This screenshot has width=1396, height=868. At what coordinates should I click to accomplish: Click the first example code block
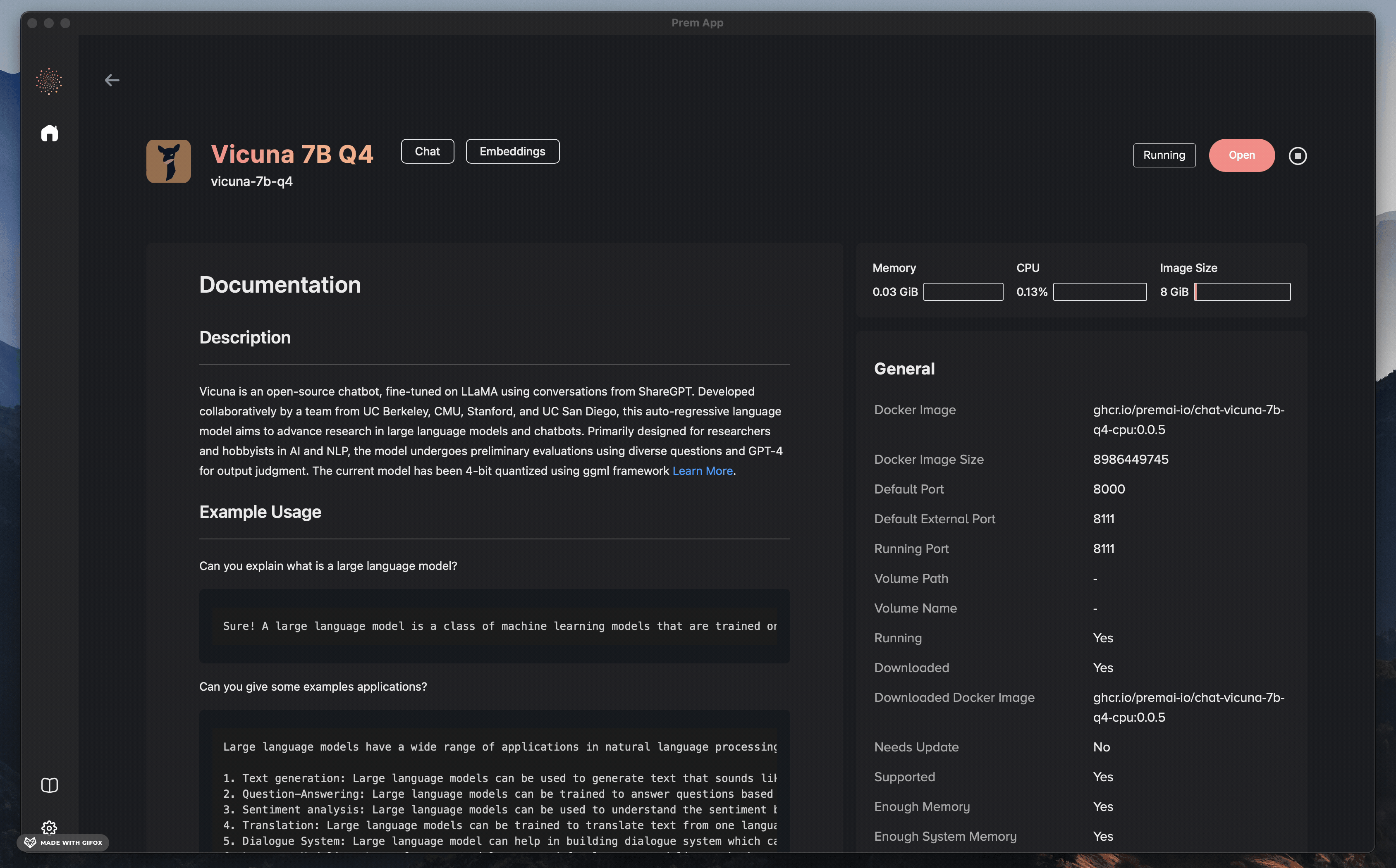[494, 626]
